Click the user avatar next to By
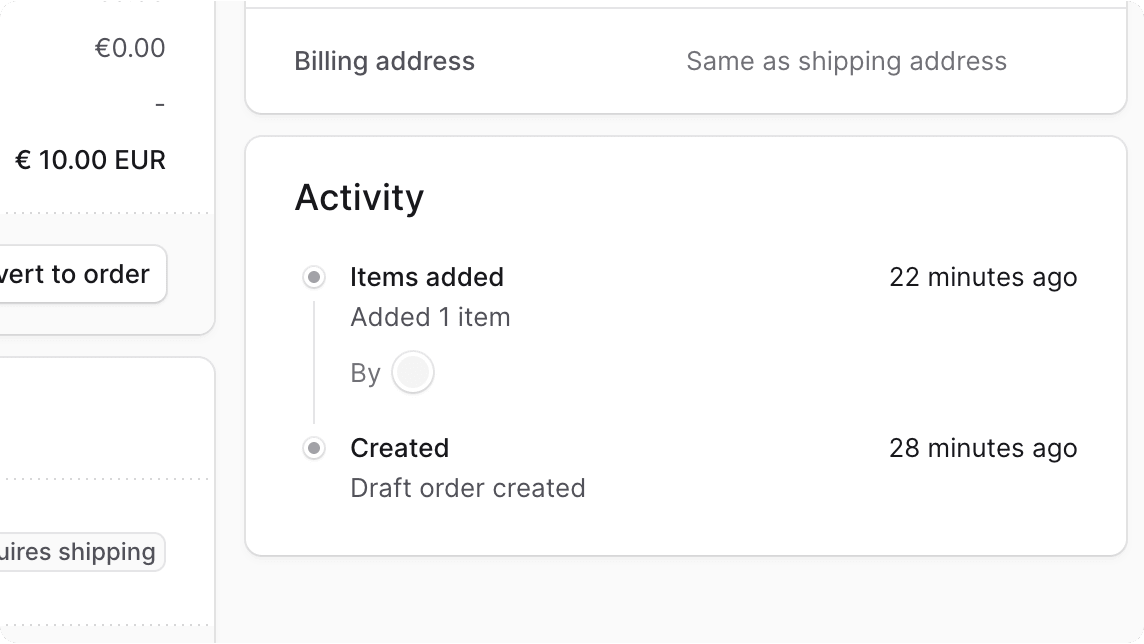1144x644 pixels. [413, 373]
